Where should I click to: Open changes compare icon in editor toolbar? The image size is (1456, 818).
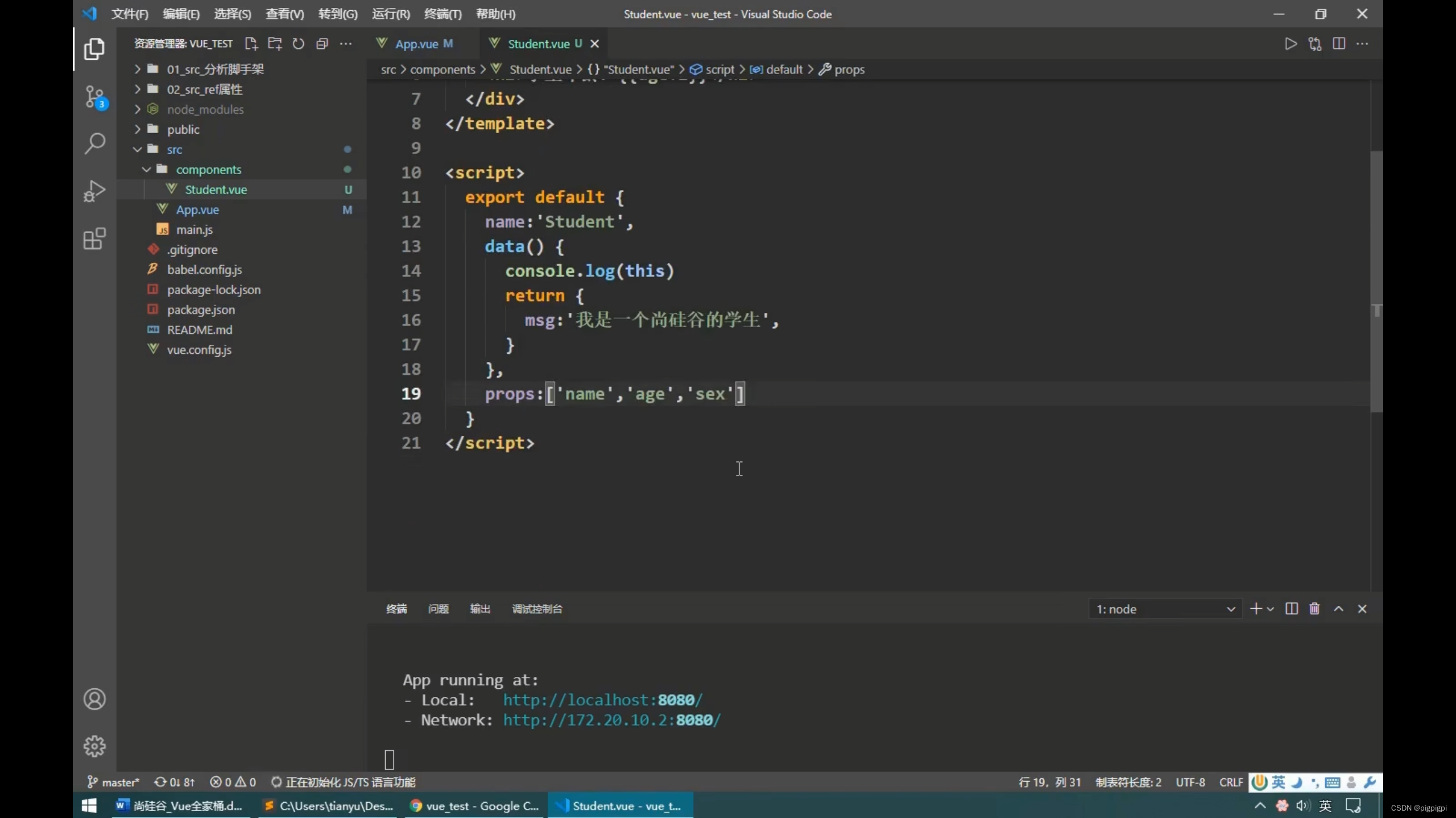coord(1315,44)
